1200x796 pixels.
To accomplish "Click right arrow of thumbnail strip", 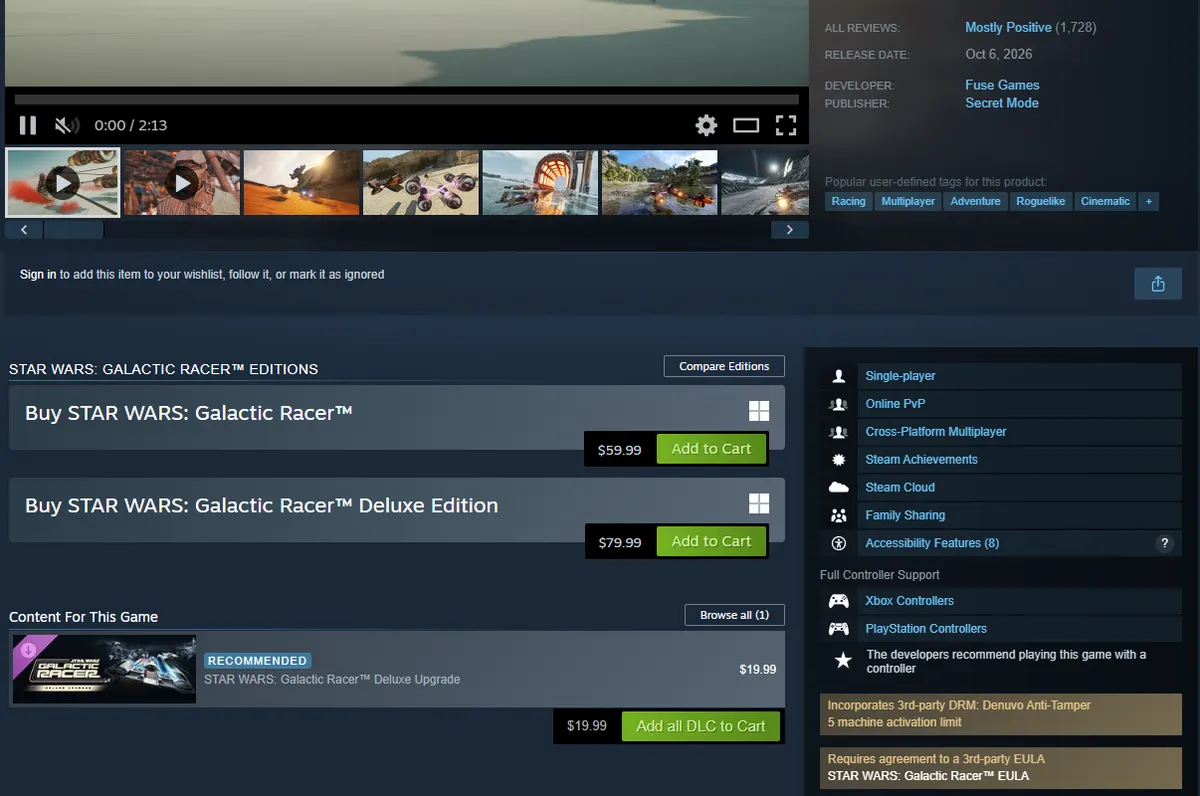I will click(x=790, y=230).
